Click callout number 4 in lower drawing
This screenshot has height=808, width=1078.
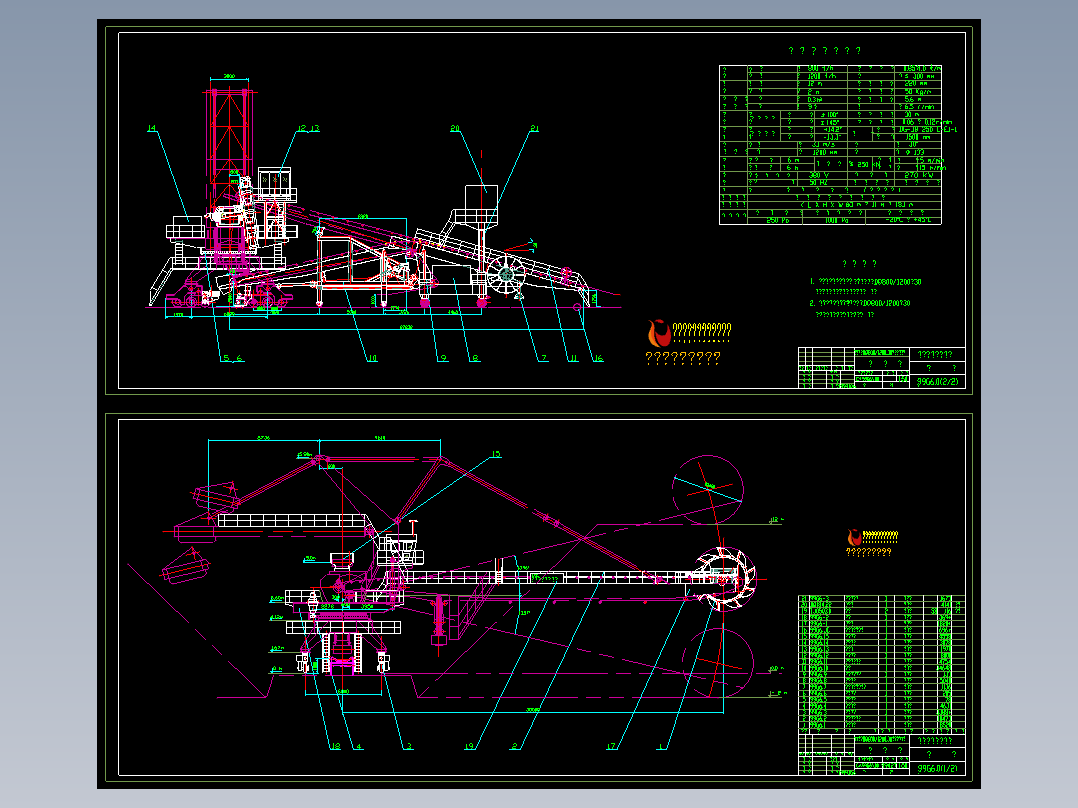pos(358,746)
